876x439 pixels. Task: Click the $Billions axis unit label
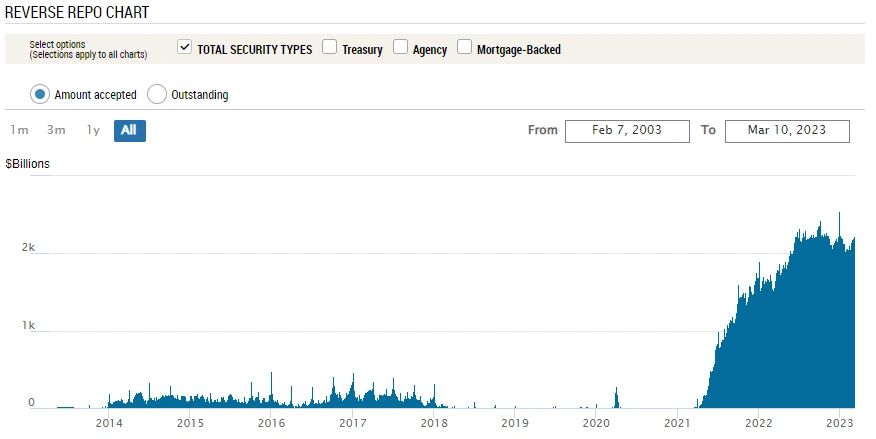pos(28,163)
